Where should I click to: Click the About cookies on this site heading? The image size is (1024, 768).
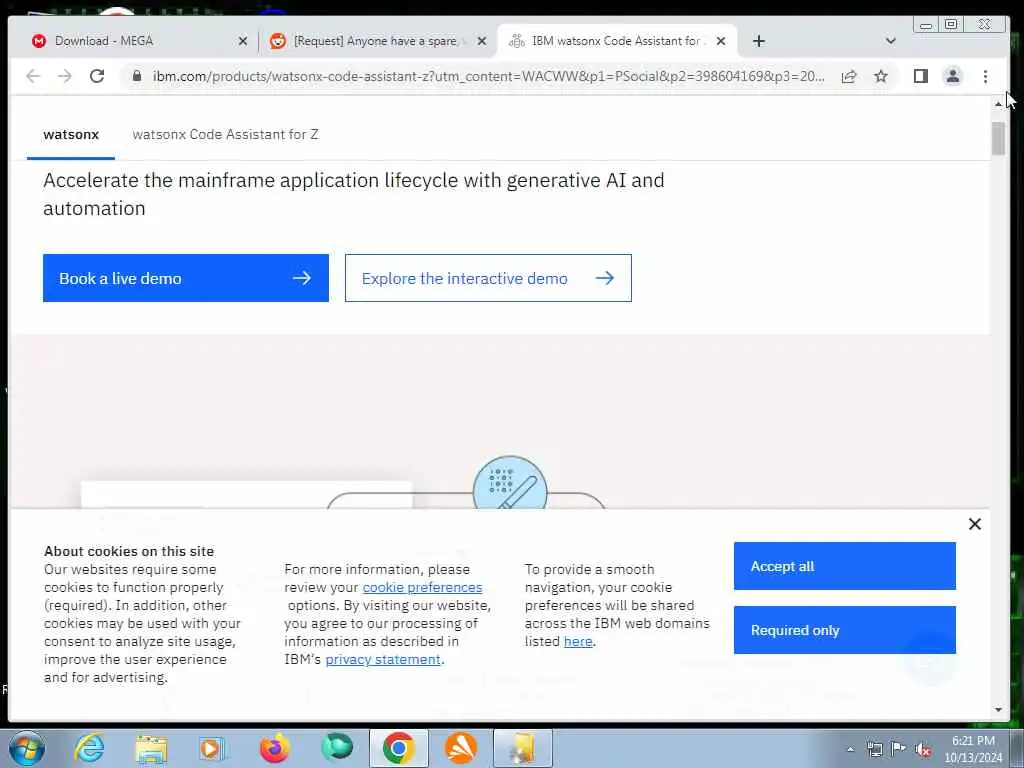point(129,551)
